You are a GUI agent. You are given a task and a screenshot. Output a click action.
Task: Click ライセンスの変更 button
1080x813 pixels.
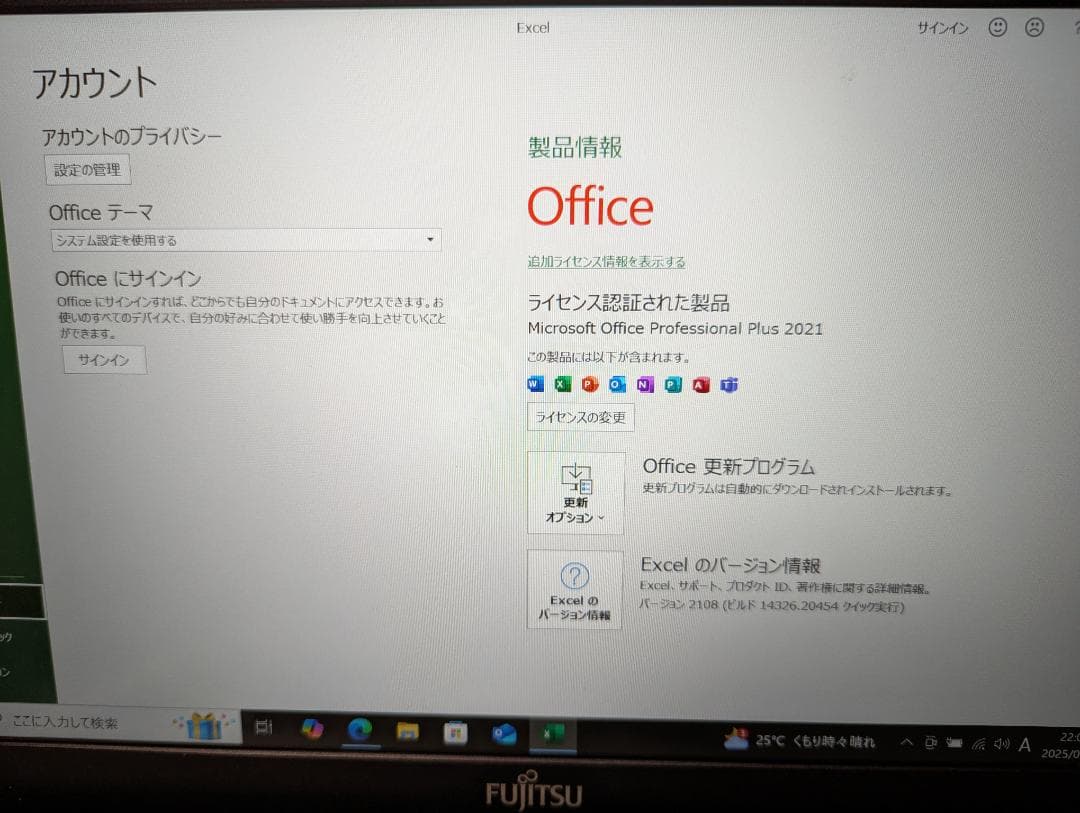[x=581, y=417]
